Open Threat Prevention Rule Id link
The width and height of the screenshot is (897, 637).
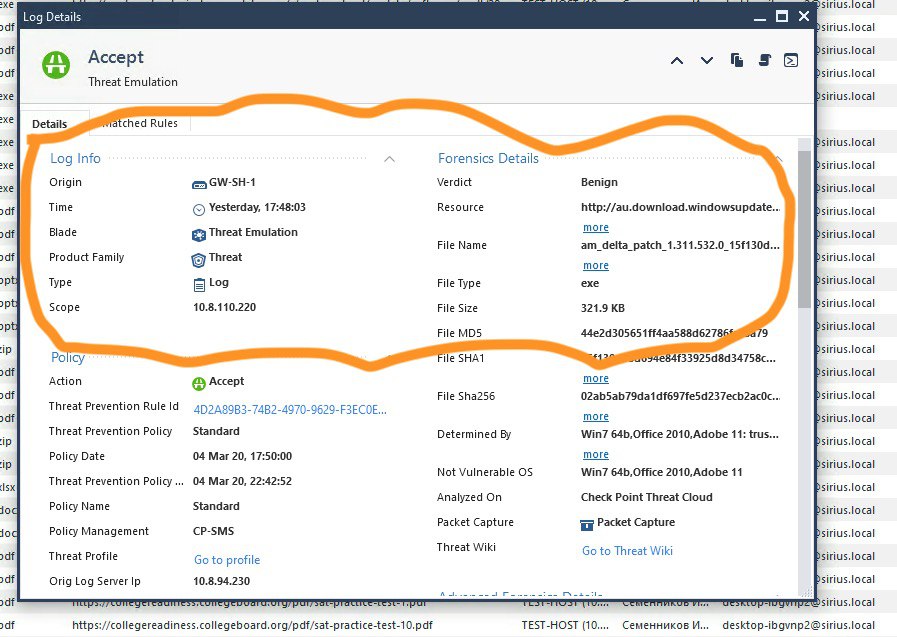click(x=290, y=409)
